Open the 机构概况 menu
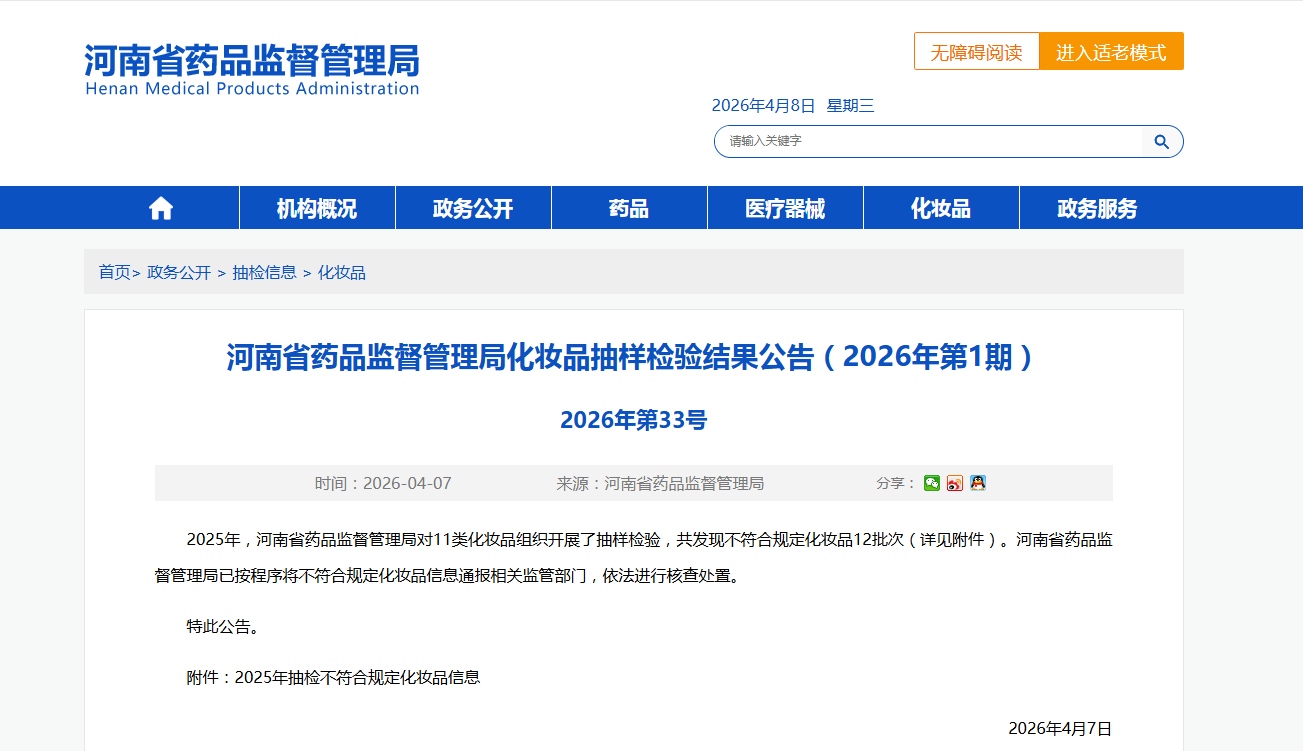The height and width of the screenshot is (751, 1303). click(317, 208)
